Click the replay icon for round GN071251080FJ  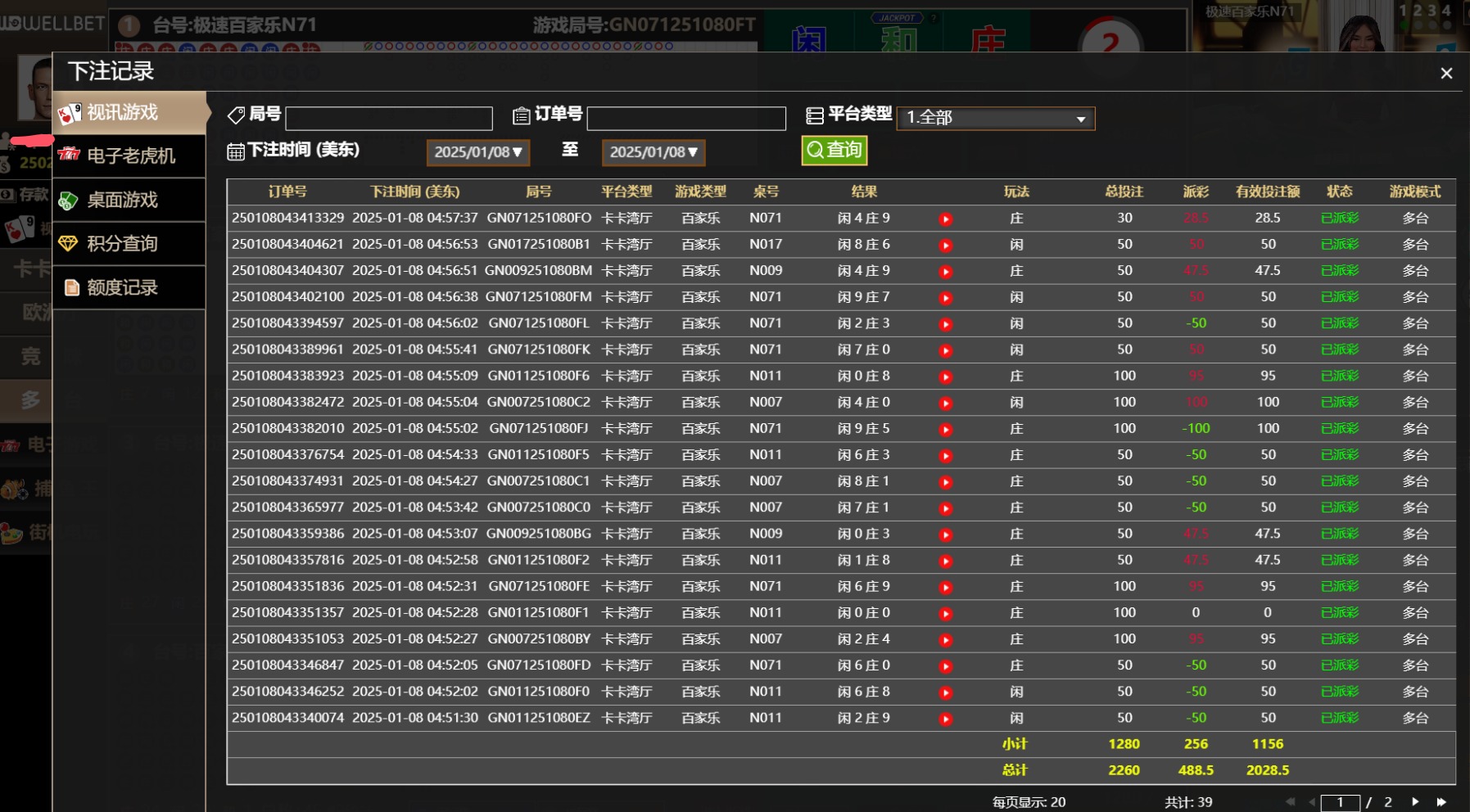[x=945, y=429]
